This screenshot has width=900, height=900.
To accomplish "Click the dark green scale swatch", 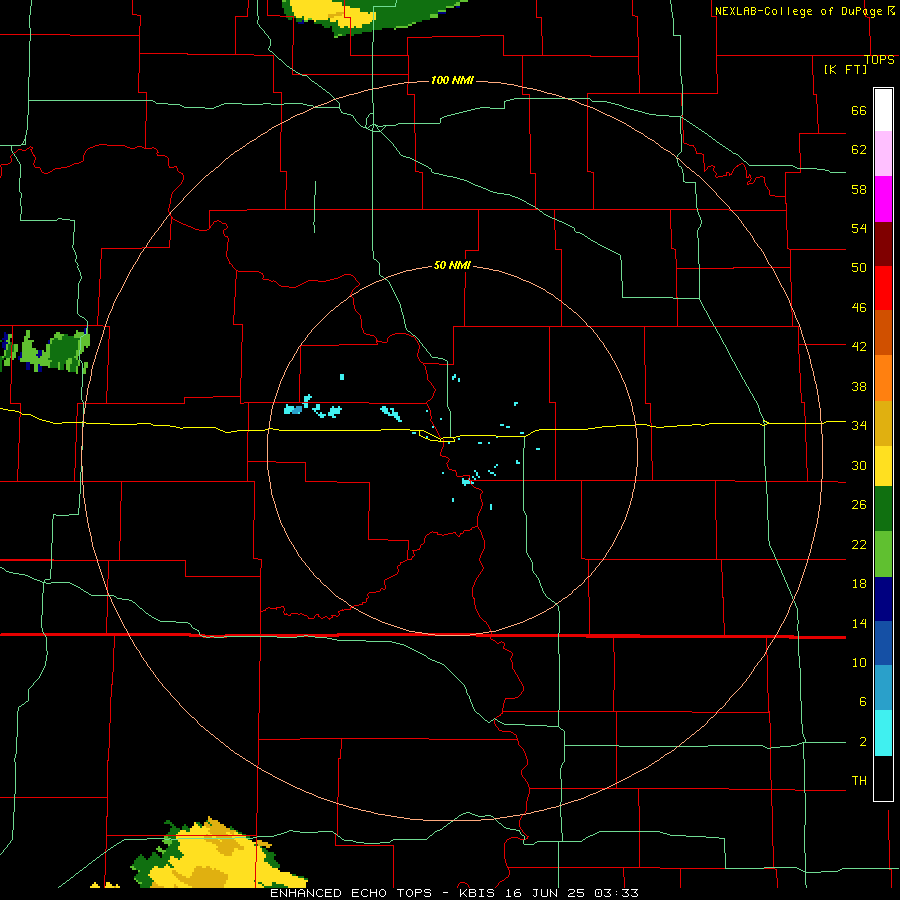I will pyautogui.click(x=883, y=509).
